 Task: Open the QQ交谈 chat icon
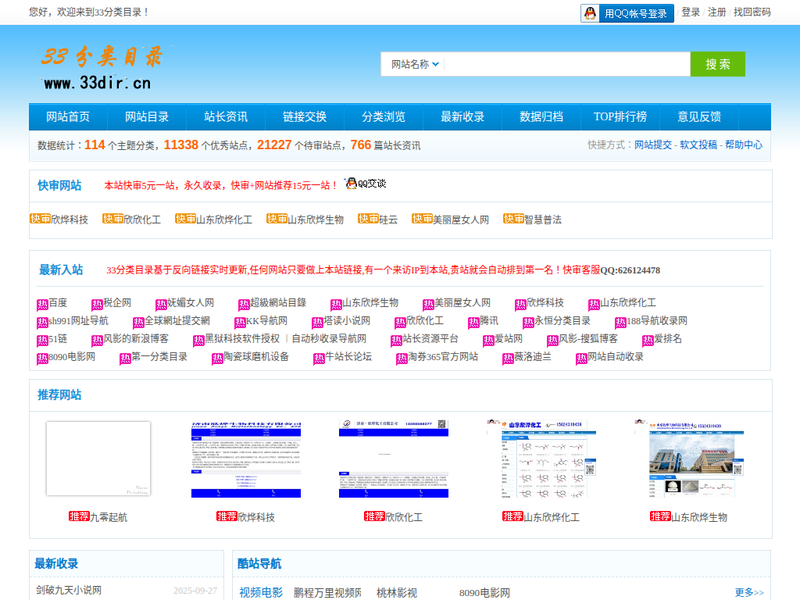click(365, 184)
